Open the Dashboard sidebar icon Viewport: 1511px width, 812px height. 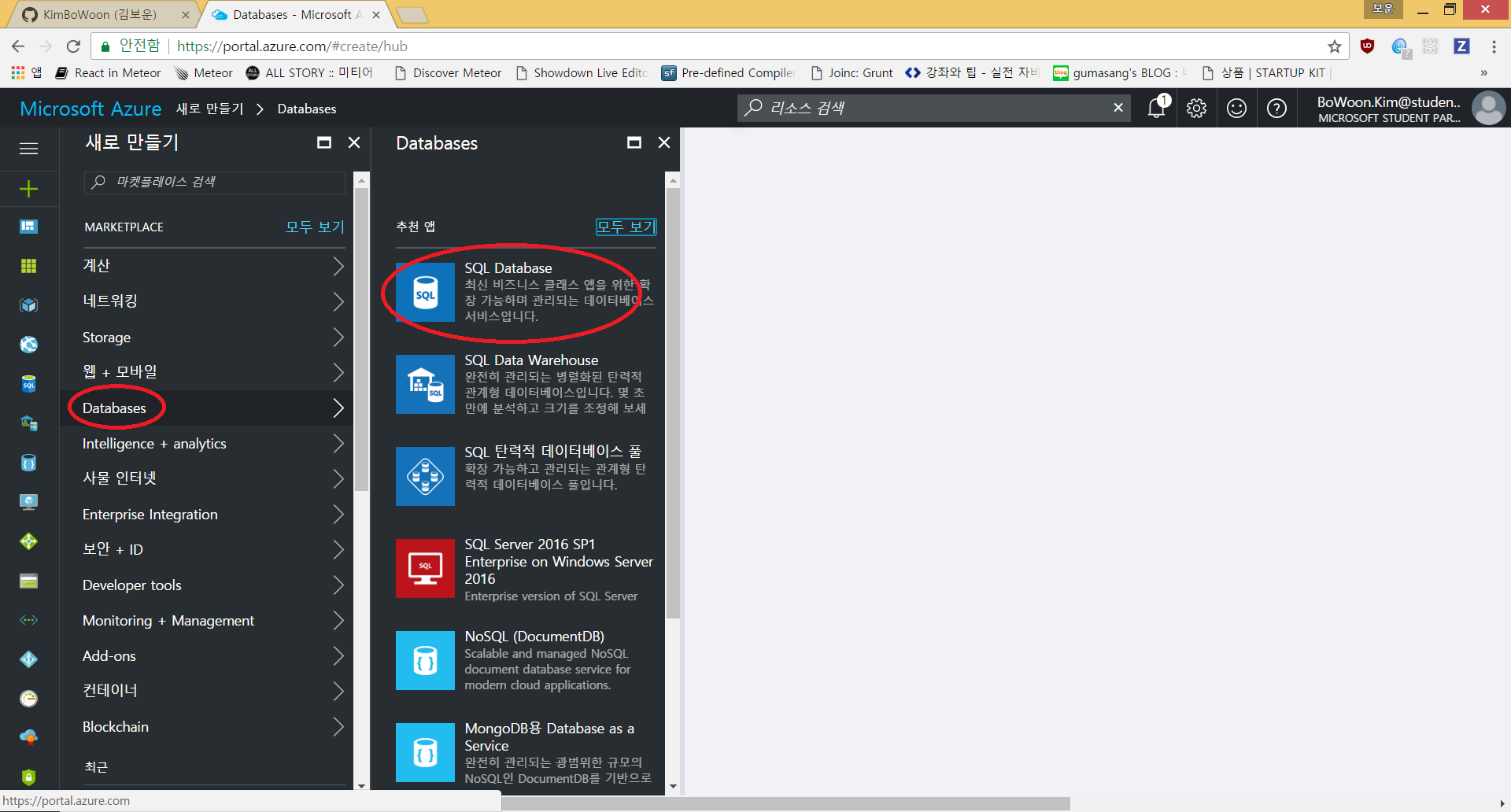pos(28,227)
